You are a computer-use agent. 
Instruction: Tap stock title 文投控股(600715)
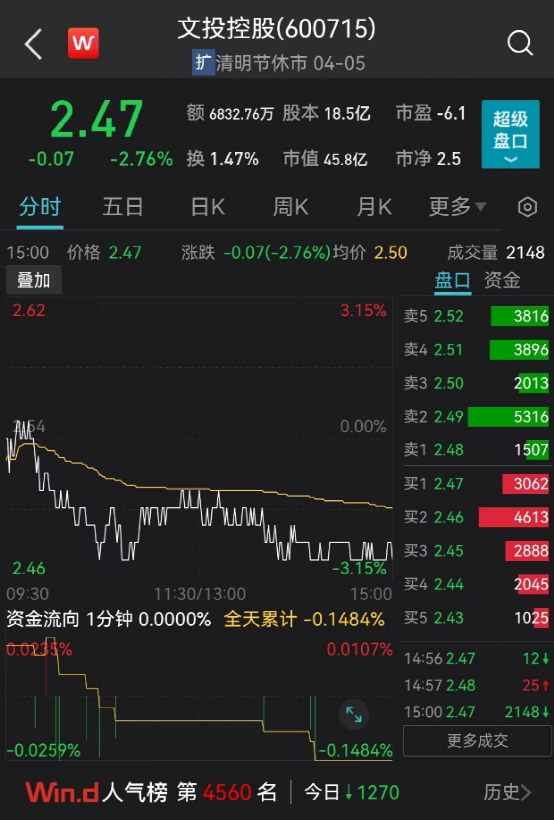point(276,29)
